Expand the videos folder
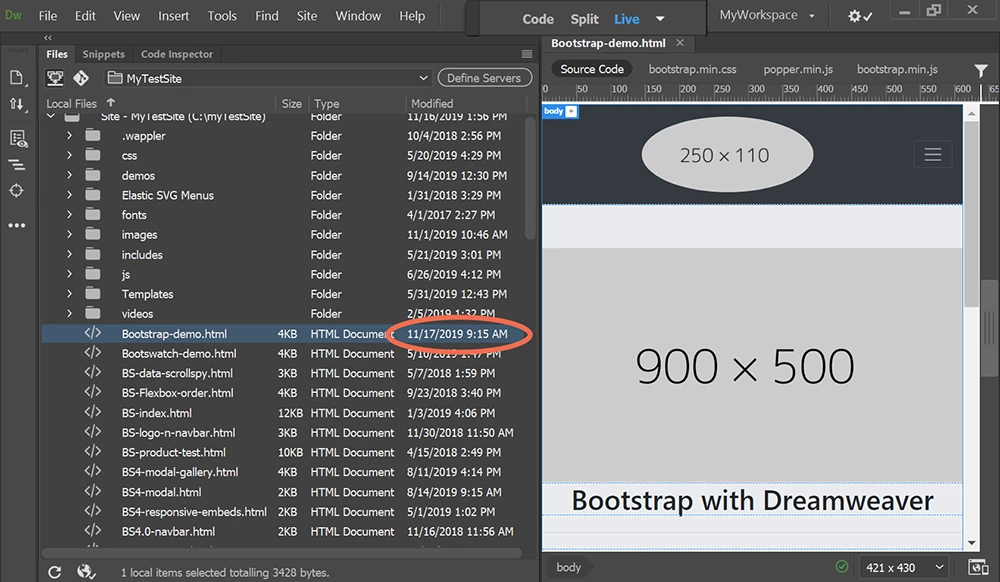The width and height of the screenshot is (1000, 582). pos(69,313)
